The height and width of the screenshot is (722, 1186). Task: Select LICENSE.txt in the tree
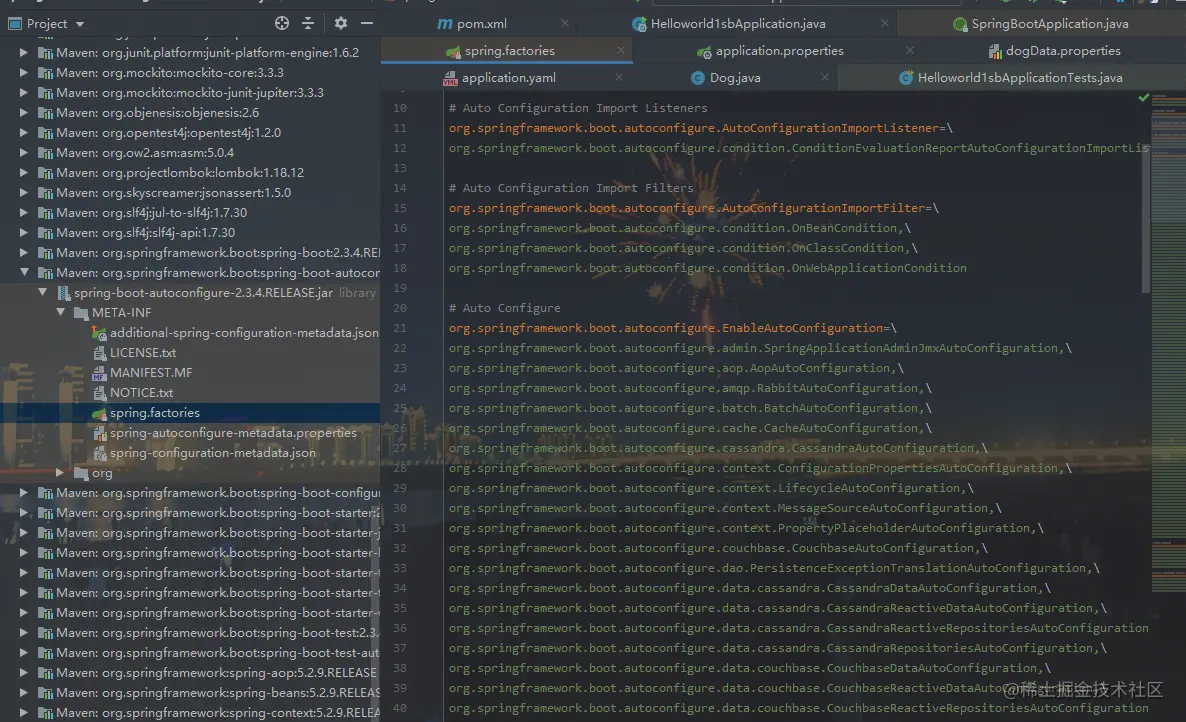coord(143,352)
